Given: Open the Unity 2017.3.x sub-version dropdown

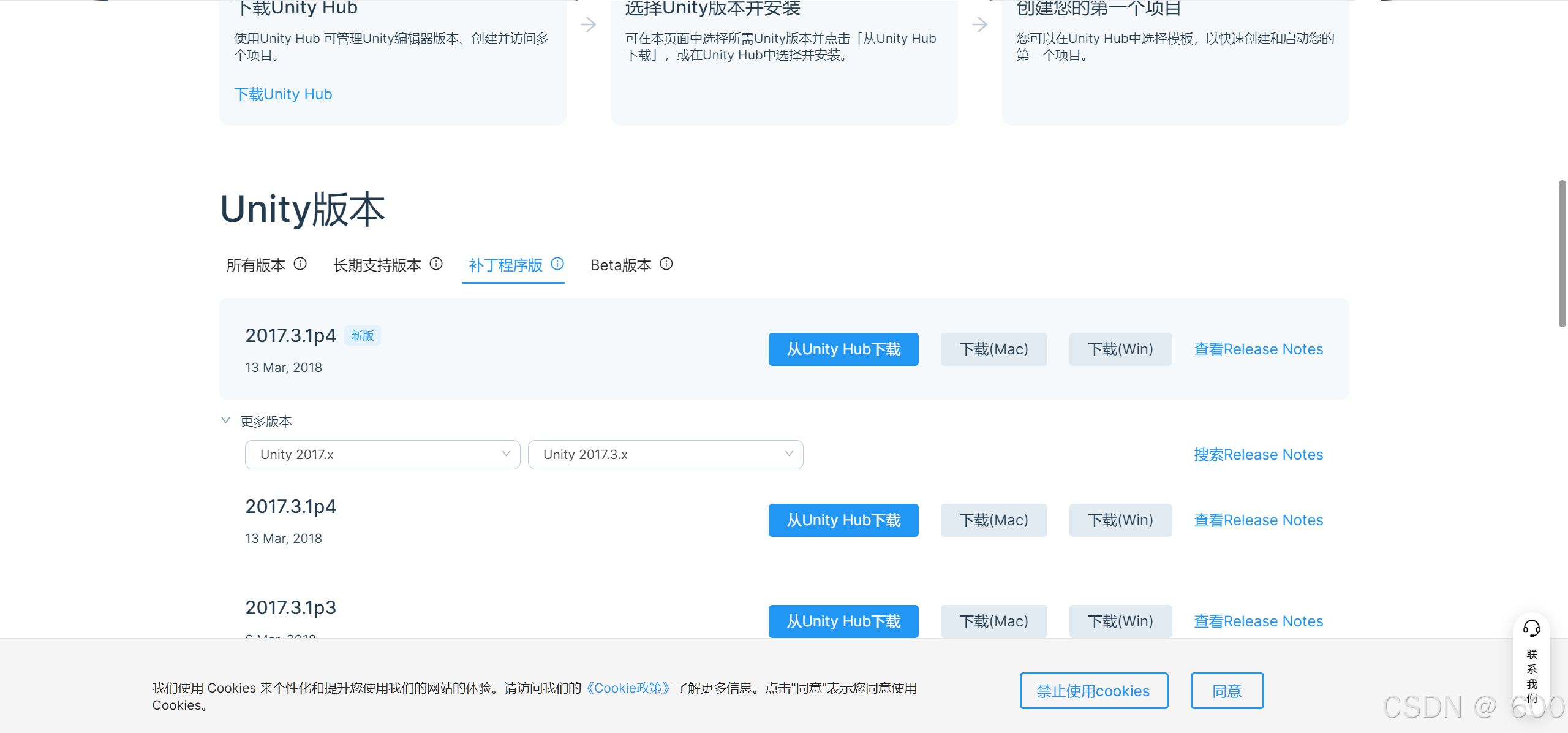Looking at the screenshot, I should [666, 455].
